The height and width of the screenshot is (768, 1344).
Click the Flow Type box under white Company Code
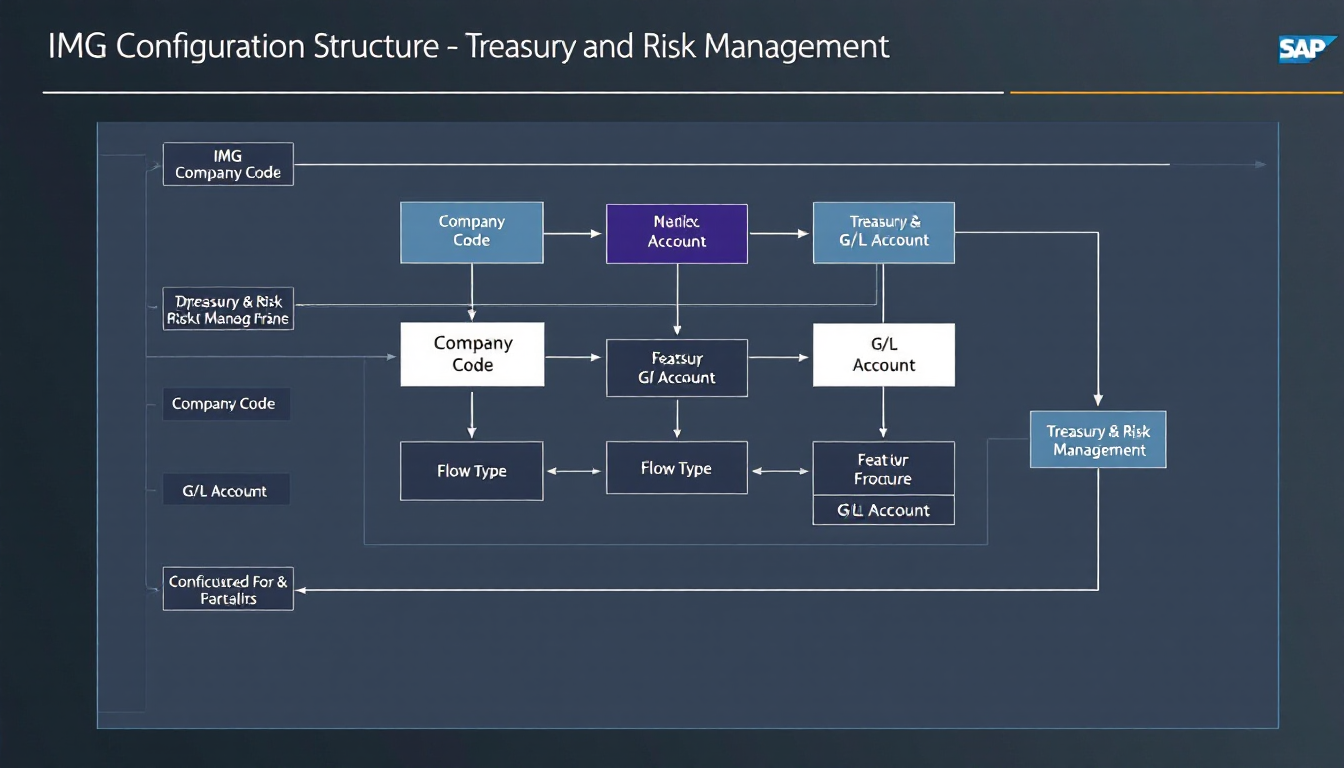[x=472, y=471]
